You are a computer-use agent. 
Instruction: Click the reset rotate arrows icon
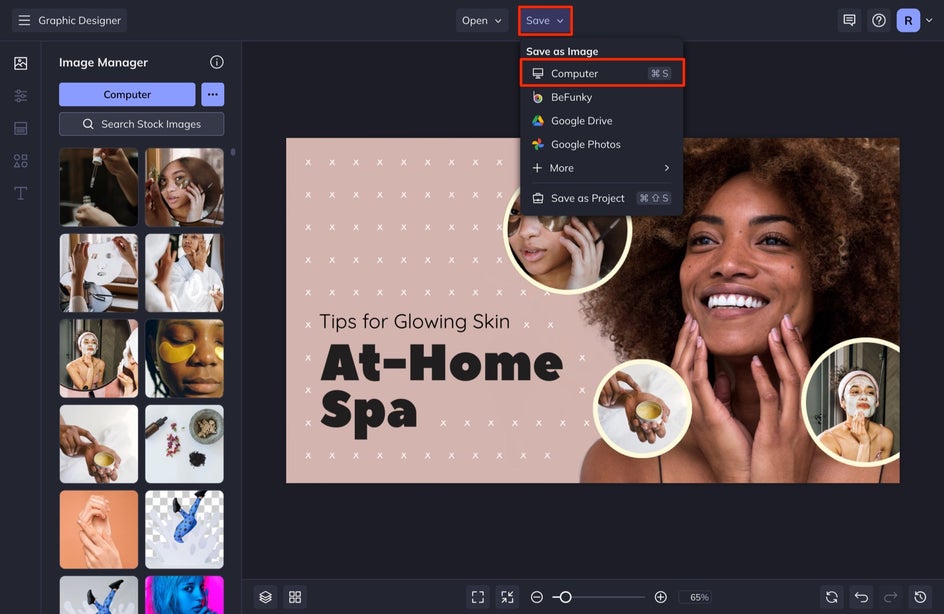pos(832,597)
